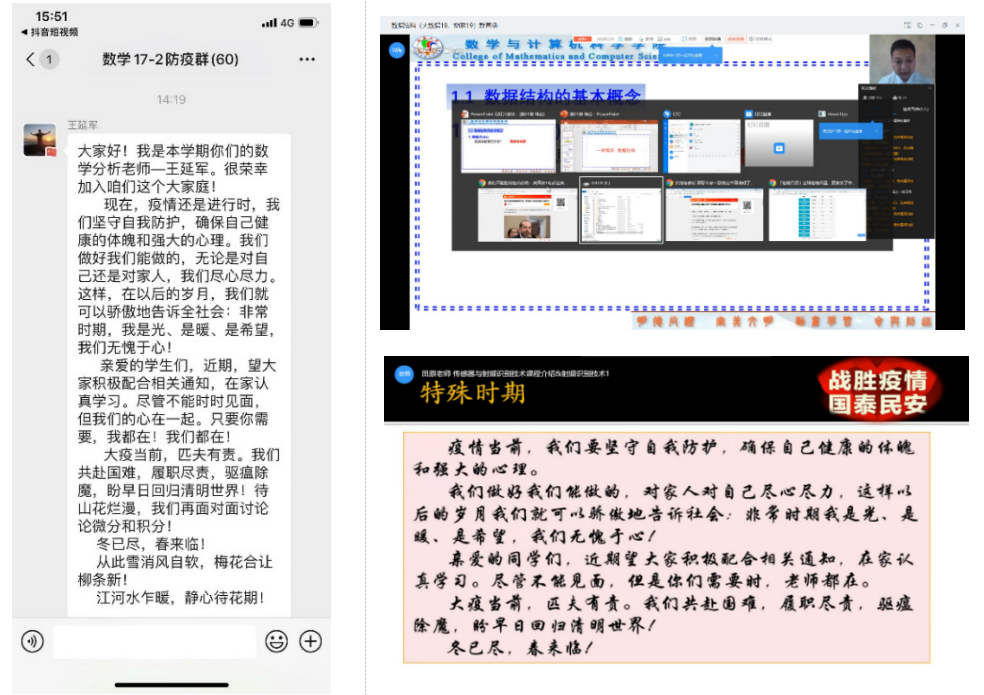984x695 pixels.
Task: Tap 王延军's profile avatar
Action: click(40, 140)
